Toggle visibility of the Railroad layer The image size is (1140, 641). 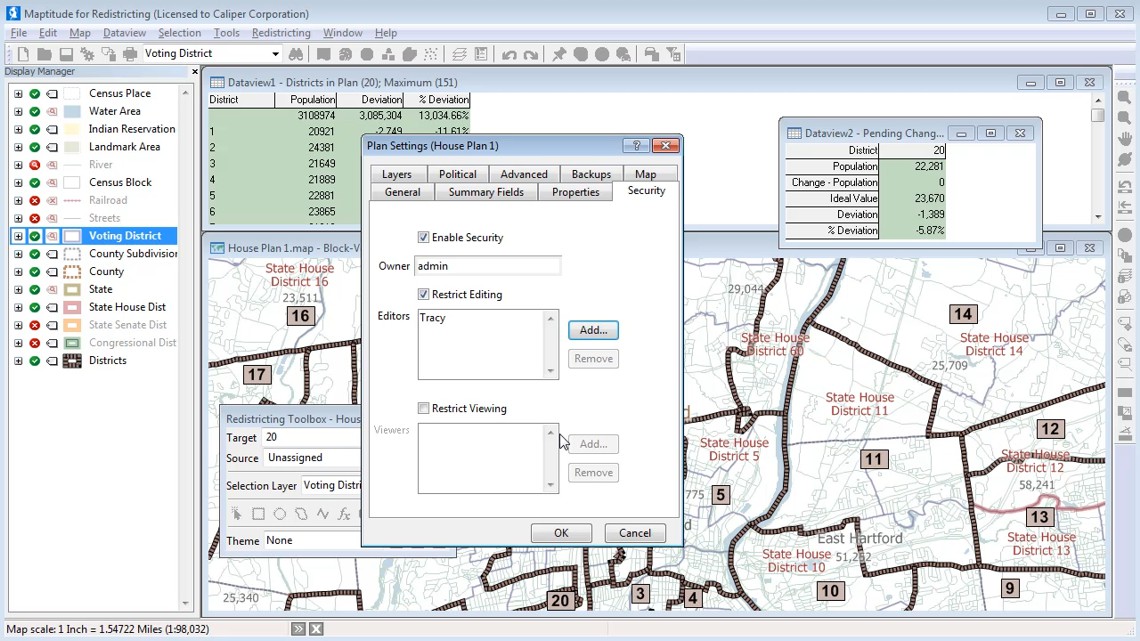[x=35, y=200]
